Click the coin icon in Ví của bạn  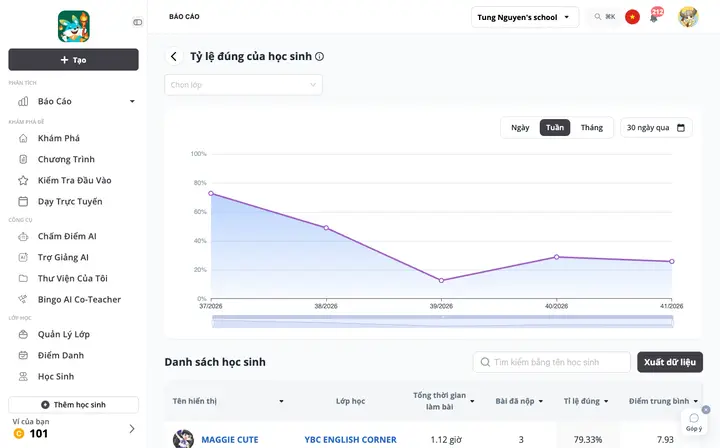pyautogui.click(x=19, y=434)
